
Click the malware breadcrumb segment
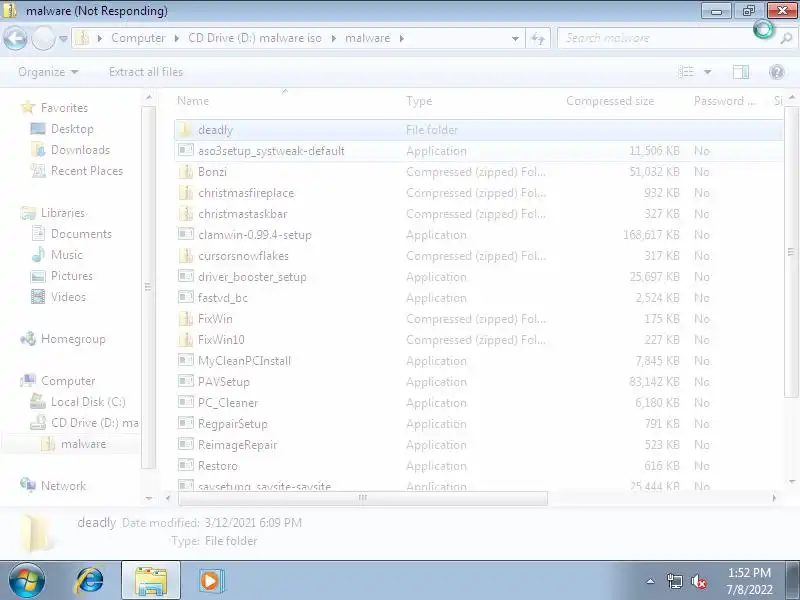(367, 38)
